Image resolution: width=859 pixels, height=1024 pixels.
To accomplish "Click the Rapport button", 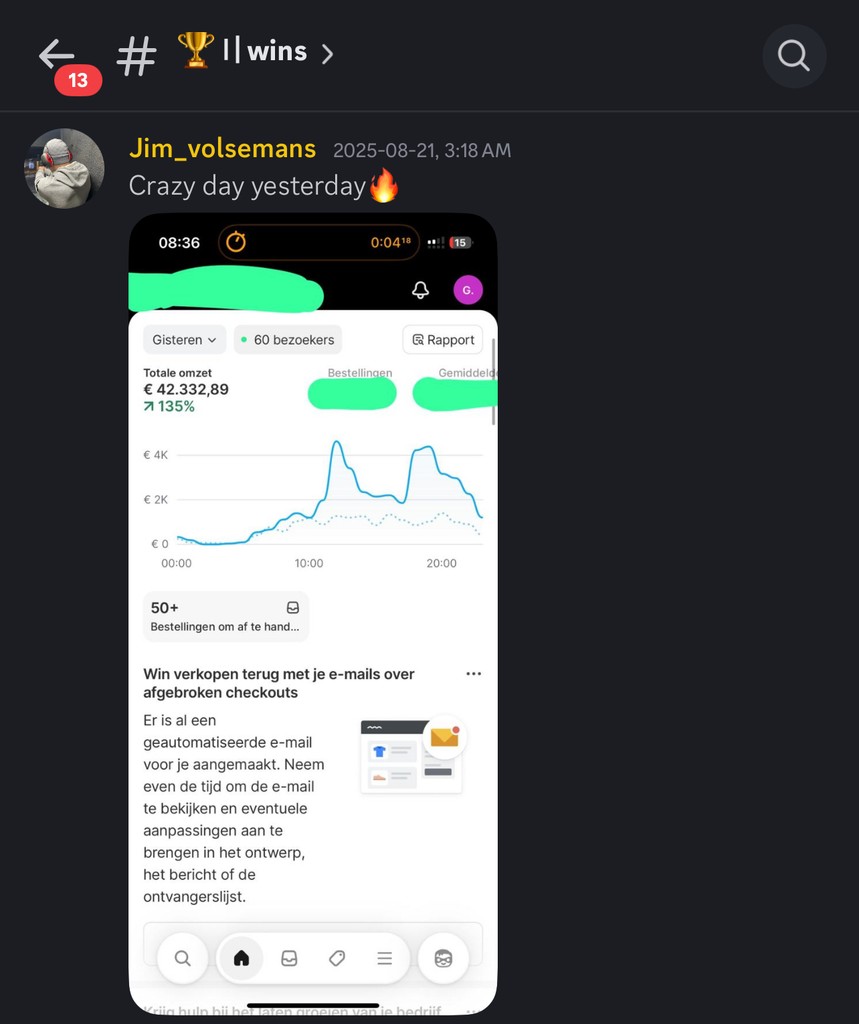I will tap(443, 340).
